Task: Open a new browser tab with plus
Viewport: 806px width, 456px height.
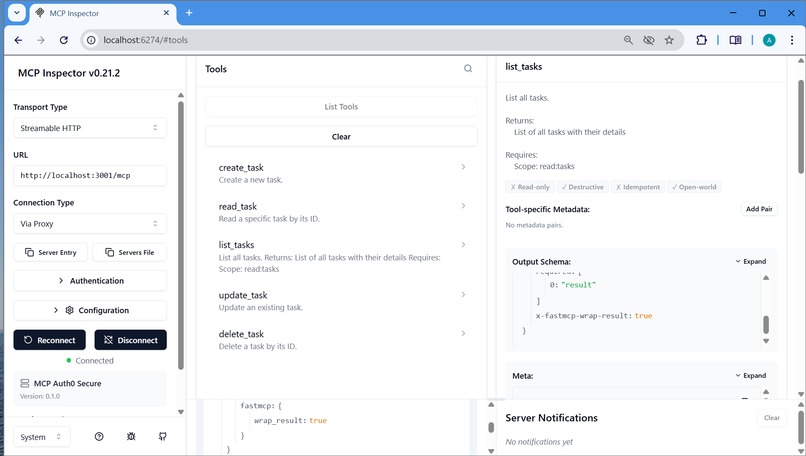Action: (x=189, y=13)
